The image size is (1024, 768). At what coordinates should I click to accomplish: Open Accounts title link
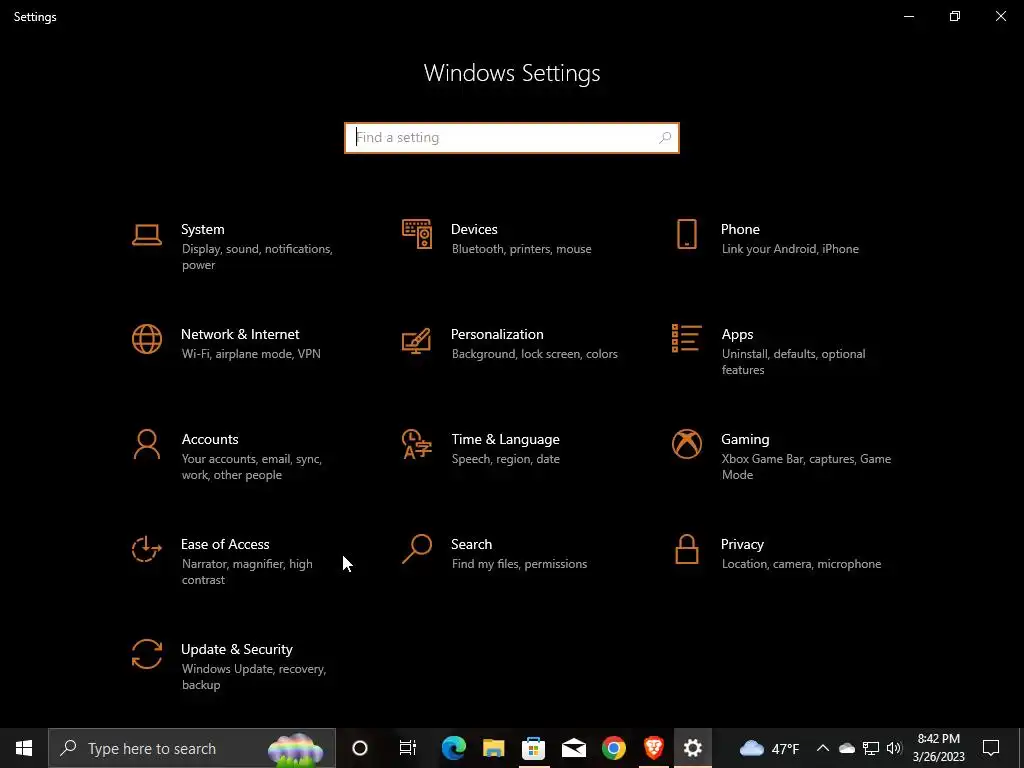210,440
